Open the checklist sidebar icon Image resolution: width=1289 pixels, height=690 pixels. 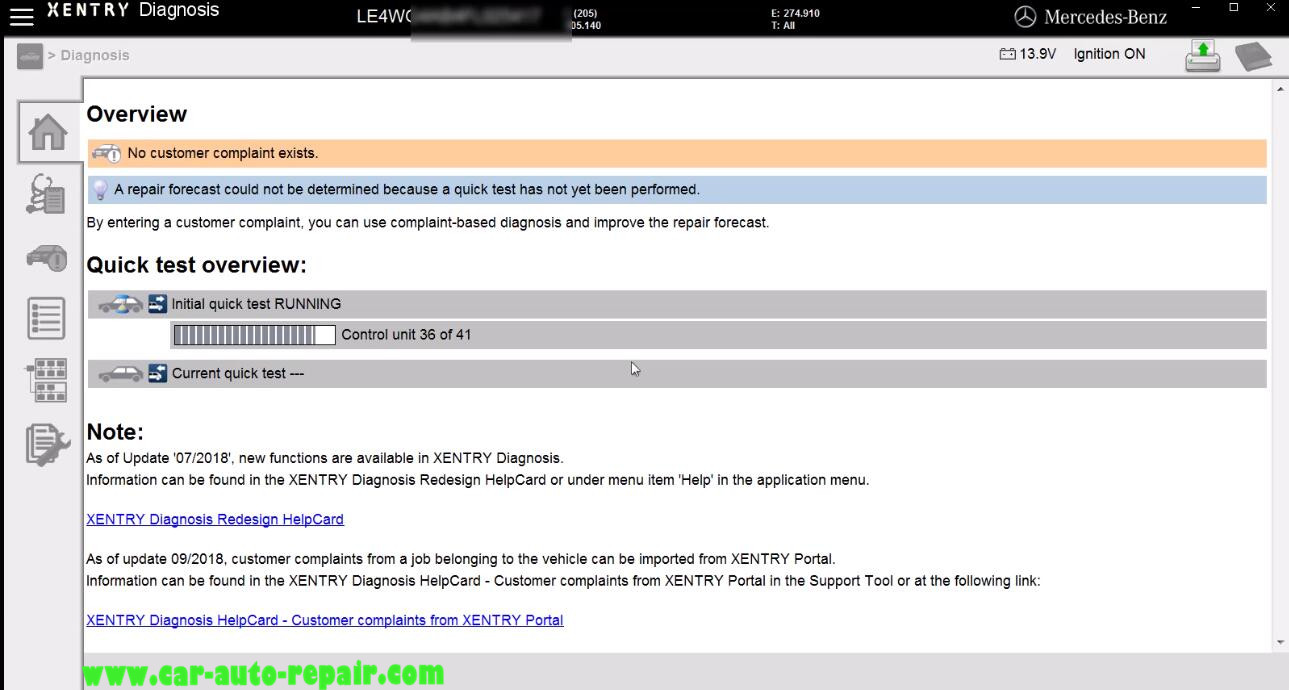(47, 318)
